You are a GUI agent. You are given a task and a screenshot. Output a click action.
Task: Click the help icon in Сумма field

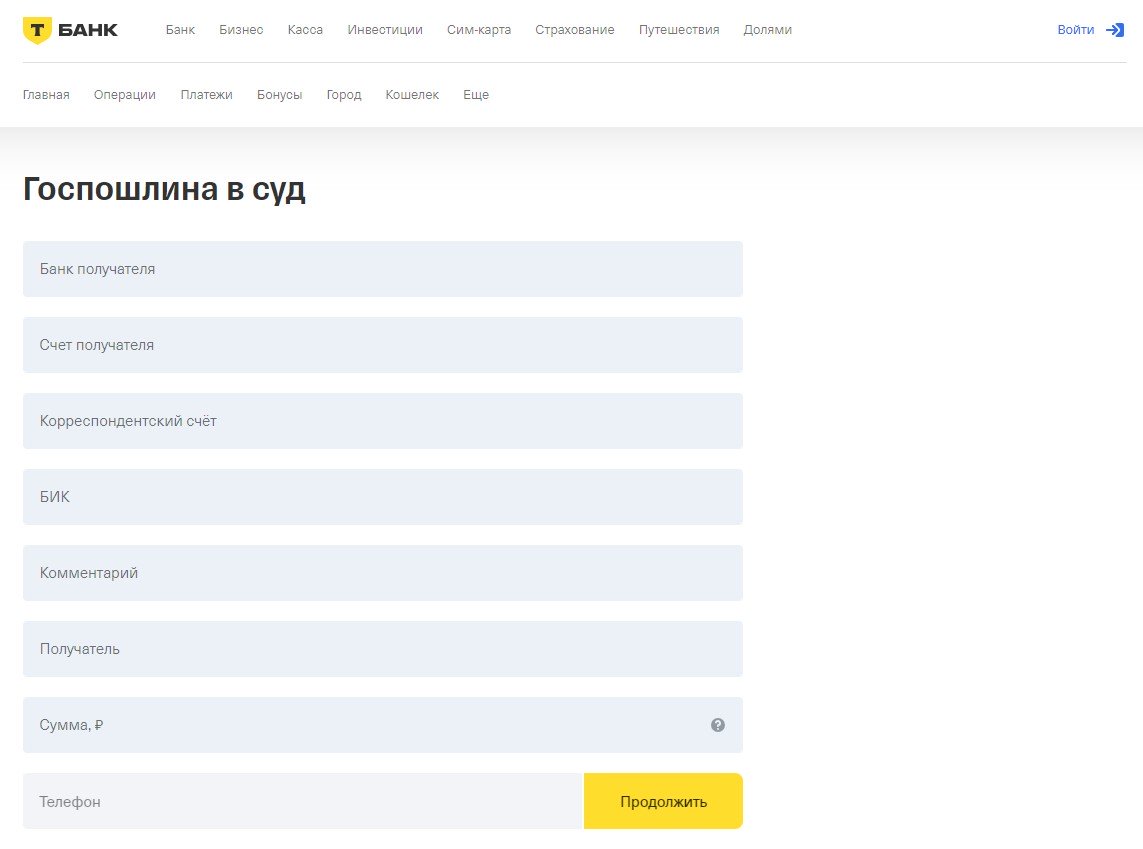click(x=717, y=725)
